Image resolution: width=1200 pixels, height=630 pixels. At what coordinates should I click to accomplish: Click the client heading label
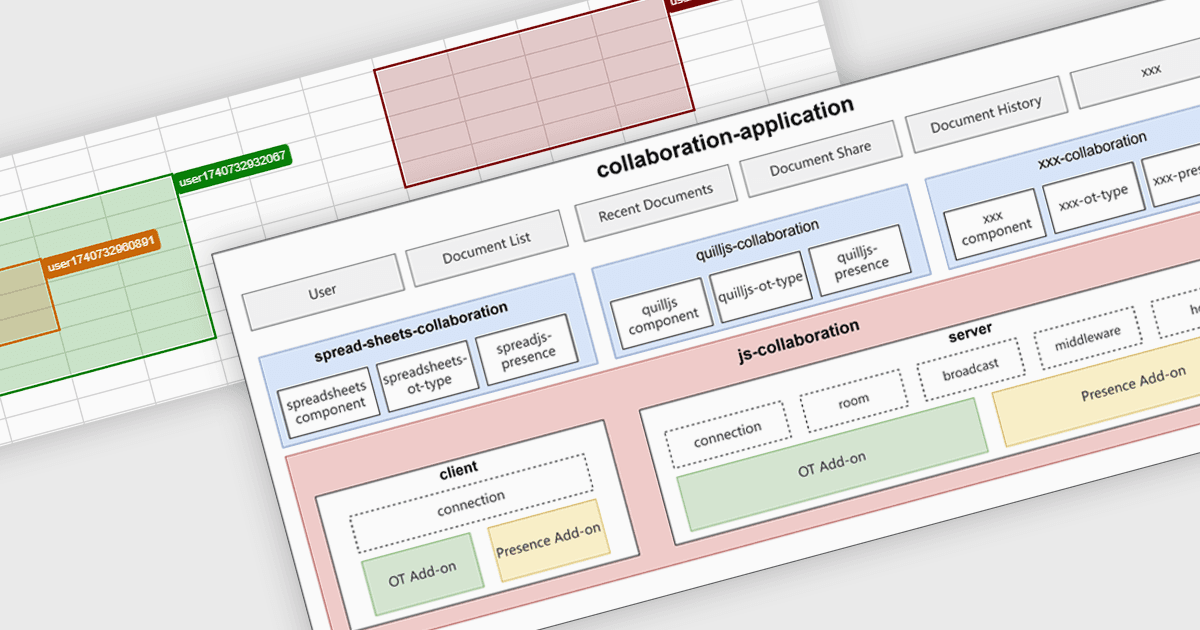point(458,469)
